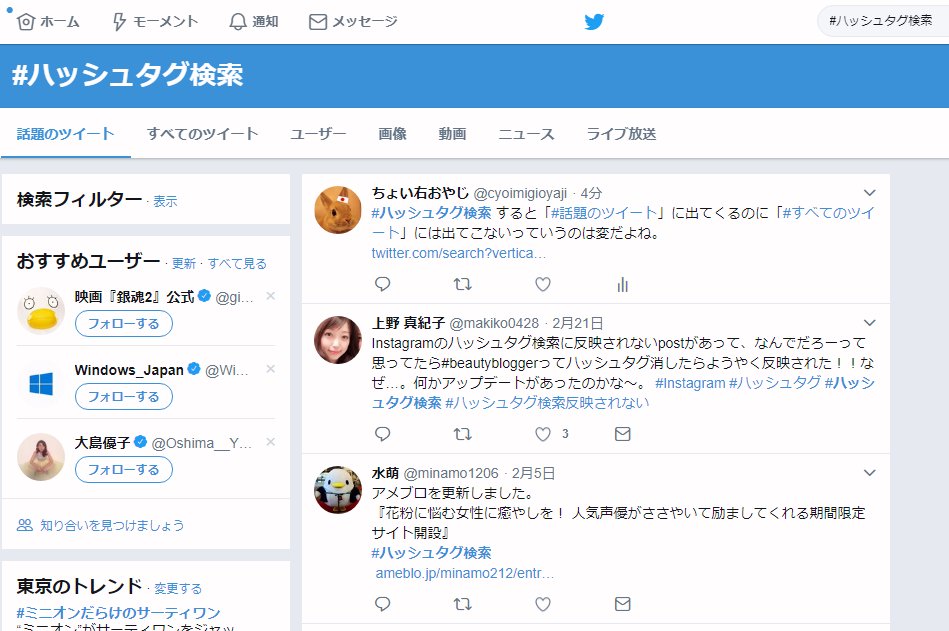Follow Windows_Japan account
Image resolution: width=949 pixels, height=631 pixels.
tap(123, 397)
